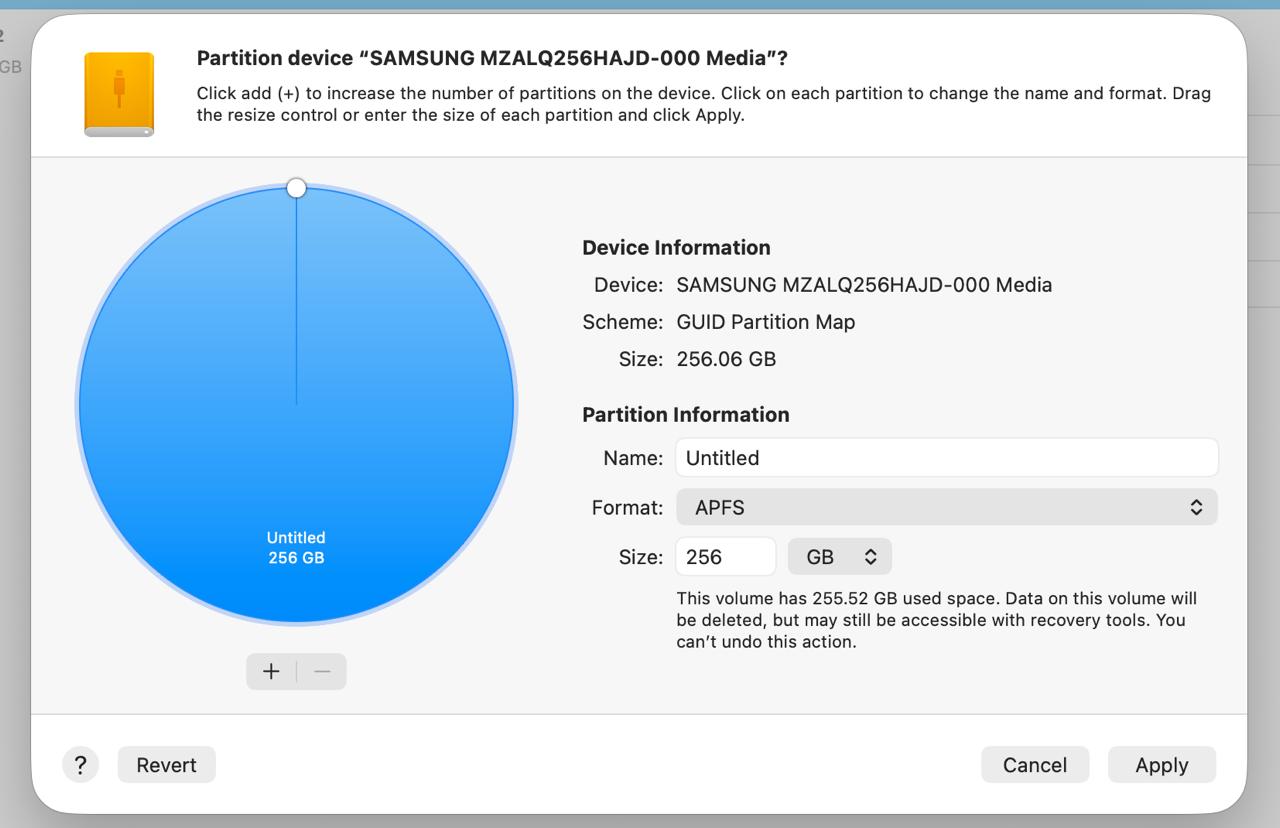Viewport: 1280px width, 828px height.
Task: Click the add partition (+) button
Action: coord(271,671)
